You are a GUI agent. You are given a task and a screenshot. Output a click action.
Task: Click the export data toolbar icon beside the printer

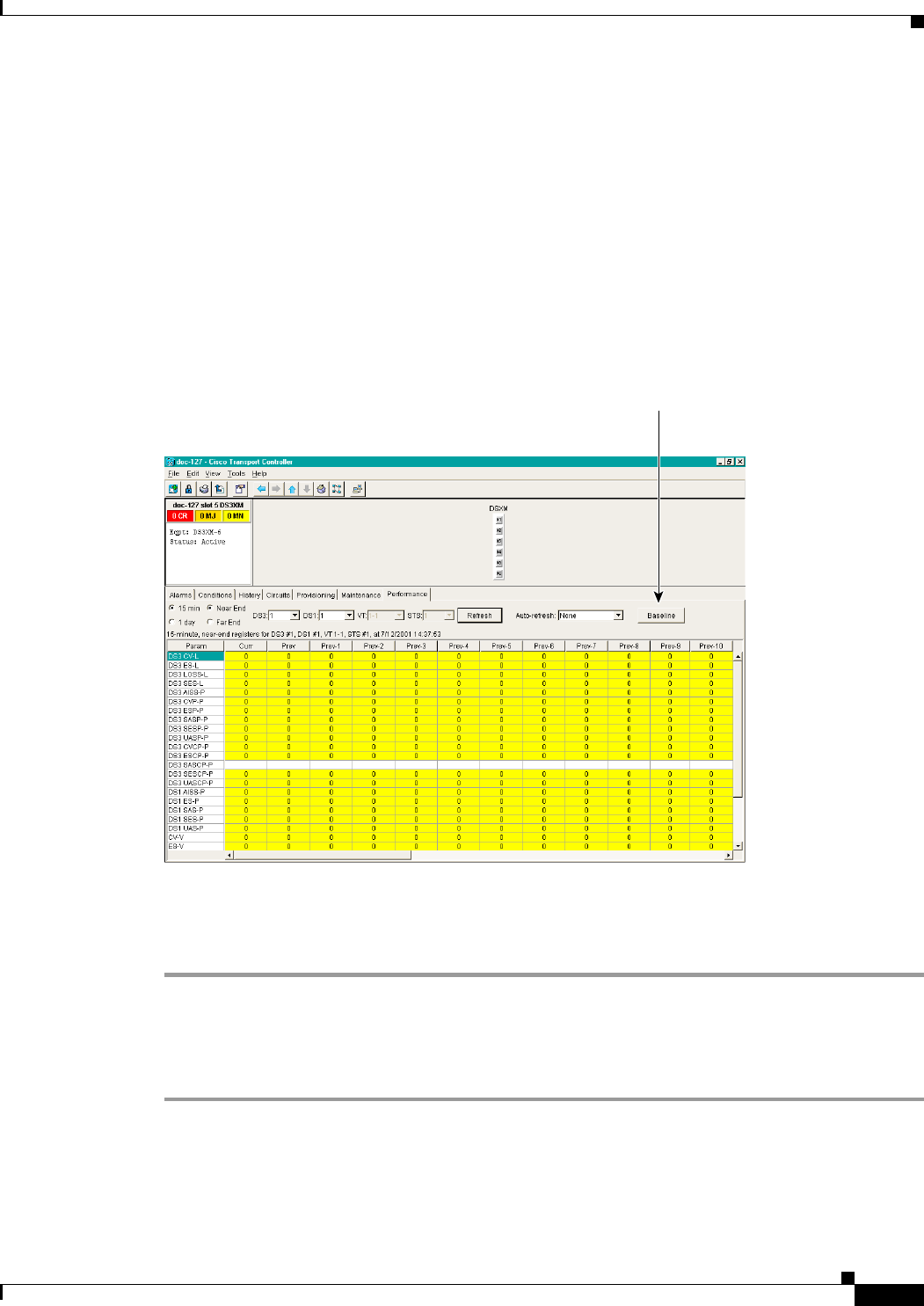pos(220,489)
